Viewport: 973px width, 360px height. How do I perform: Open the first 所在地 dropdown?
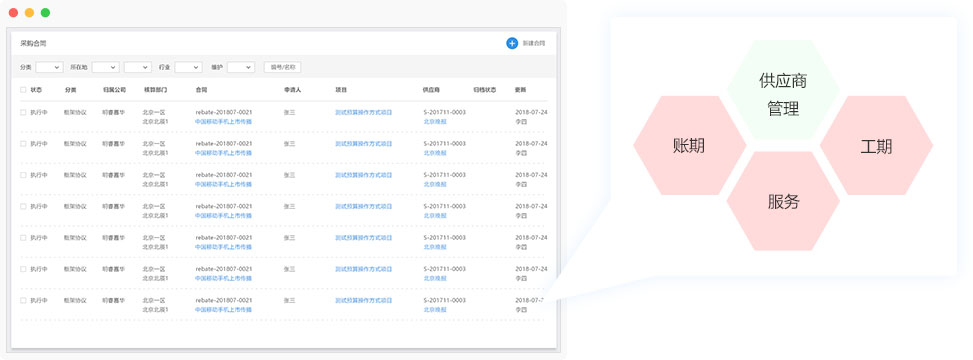pyautogui.click(x=105, y=67)
